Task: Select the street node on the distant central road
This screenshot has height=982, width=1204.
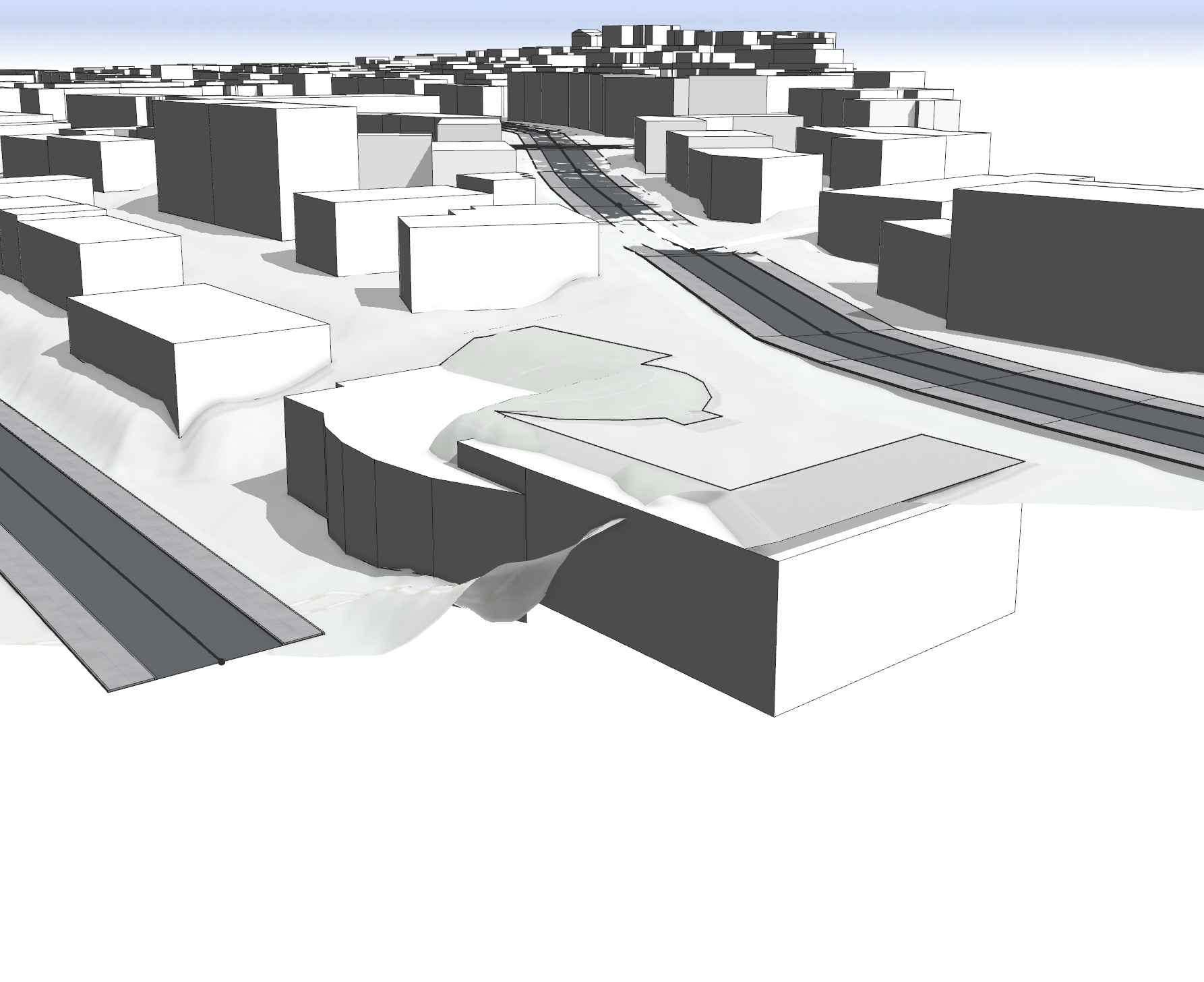Action: [620, 204]
